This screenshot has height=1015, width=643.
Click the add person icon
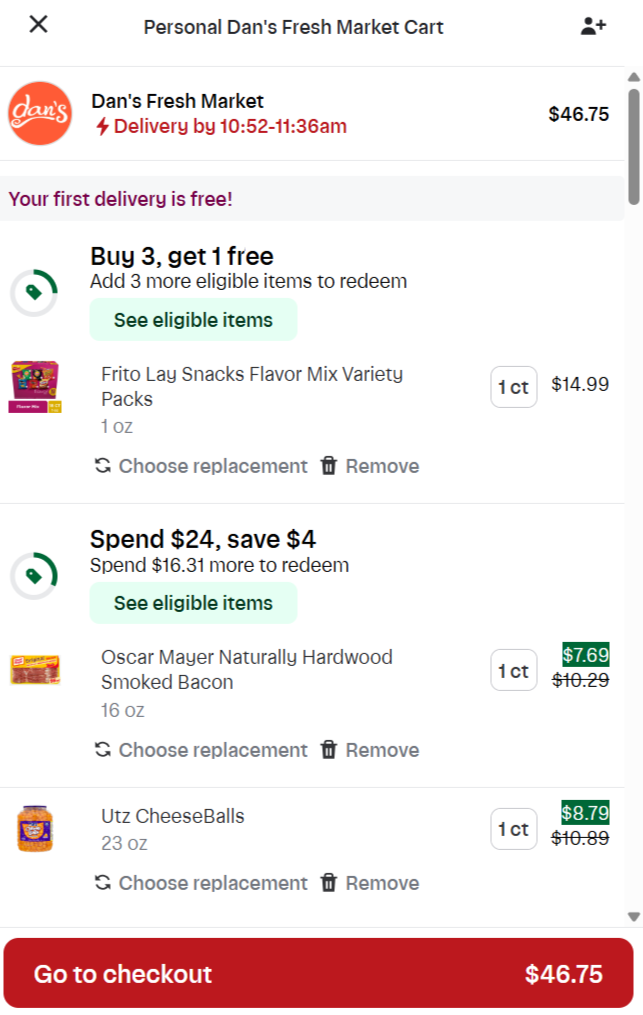point(593,26)
